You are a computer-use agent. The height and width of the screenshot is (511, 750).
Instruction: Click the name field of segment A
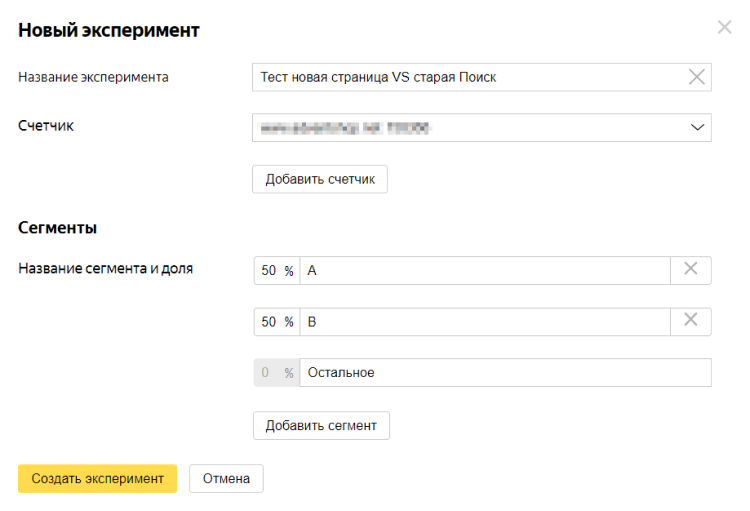[x=485, y=271]
